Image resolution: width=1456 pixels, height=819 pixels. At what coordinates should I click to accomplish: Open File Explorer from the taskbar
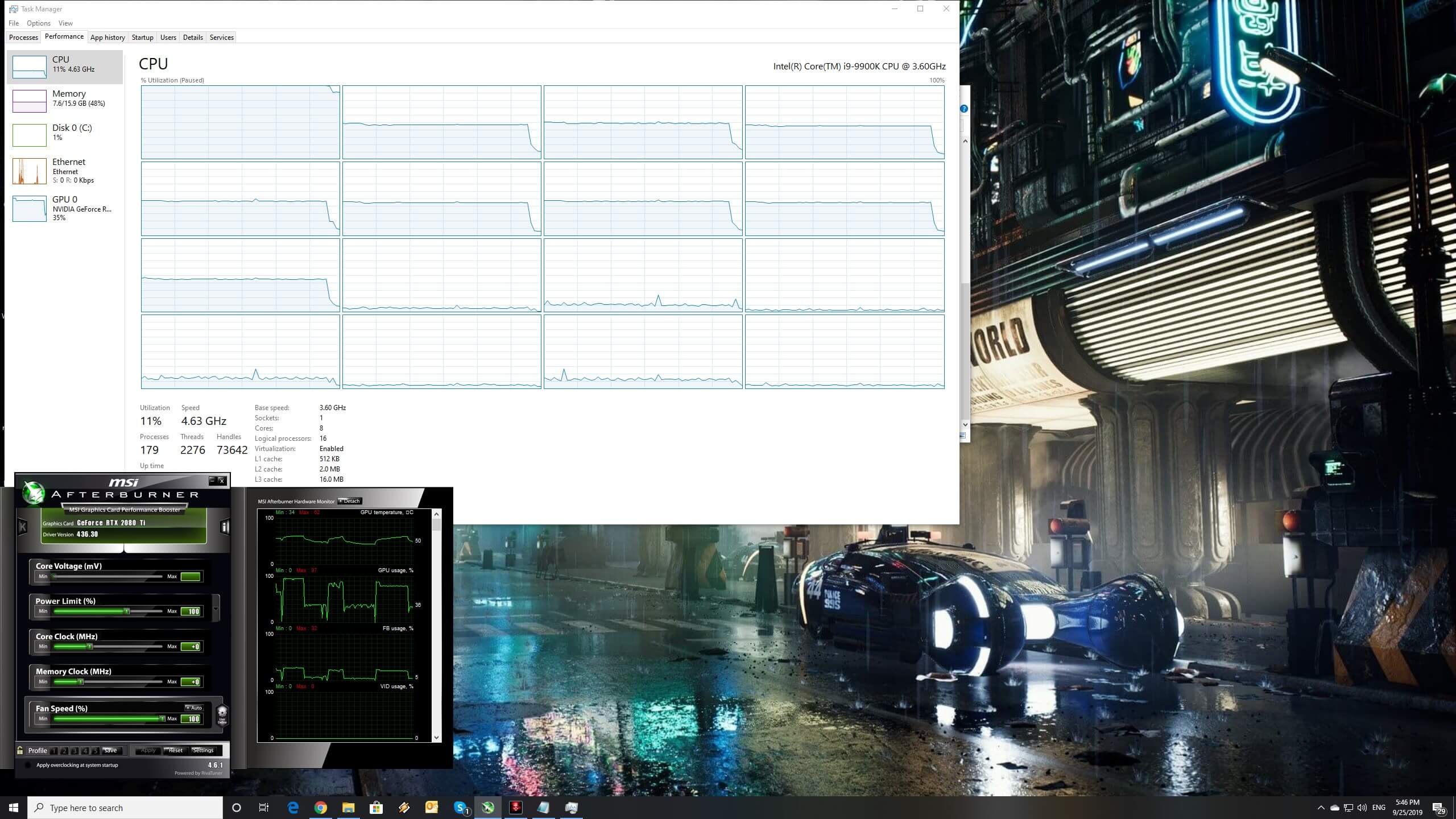point(349,808)
